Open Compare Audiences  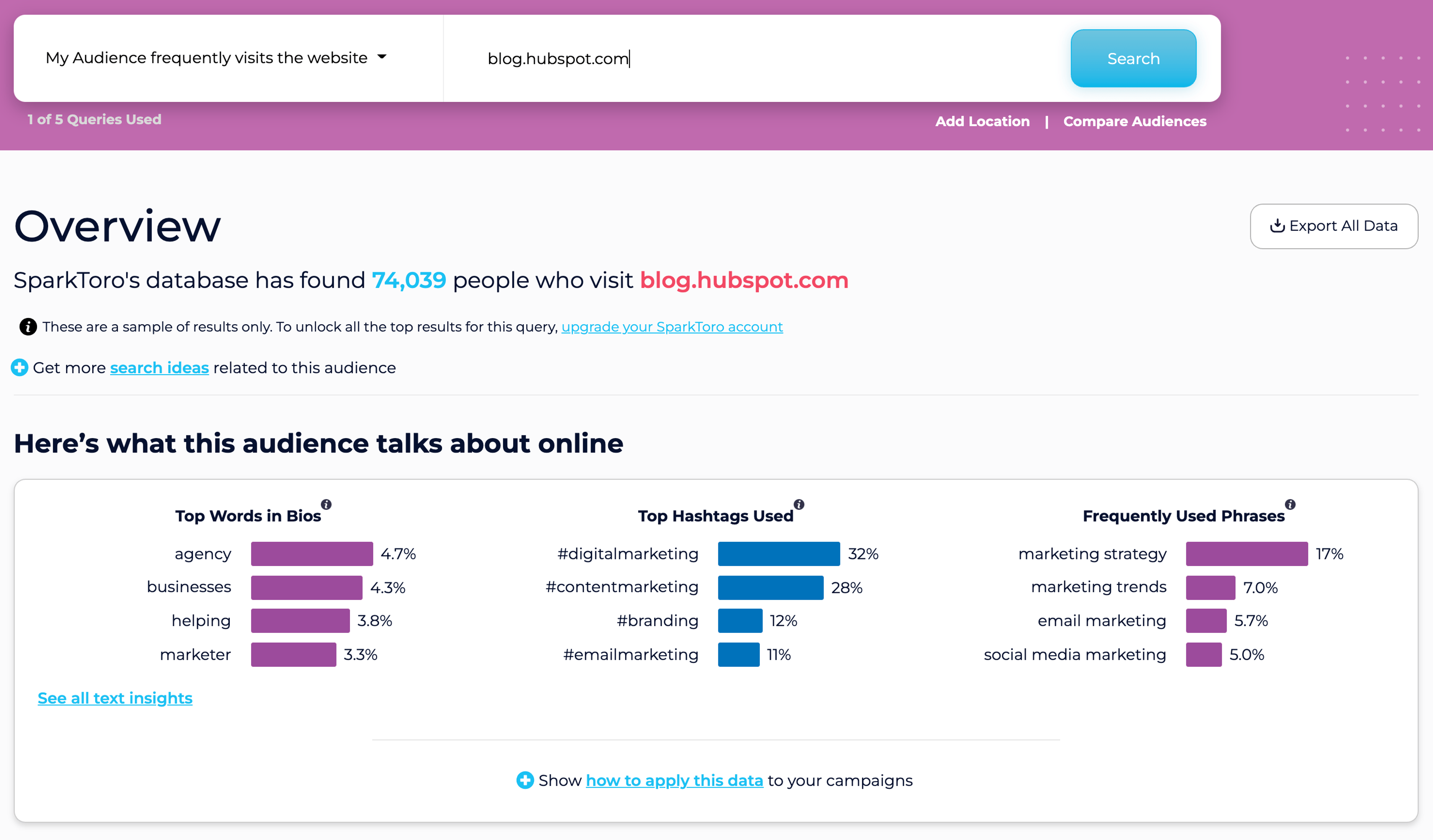click(1135, 121)
